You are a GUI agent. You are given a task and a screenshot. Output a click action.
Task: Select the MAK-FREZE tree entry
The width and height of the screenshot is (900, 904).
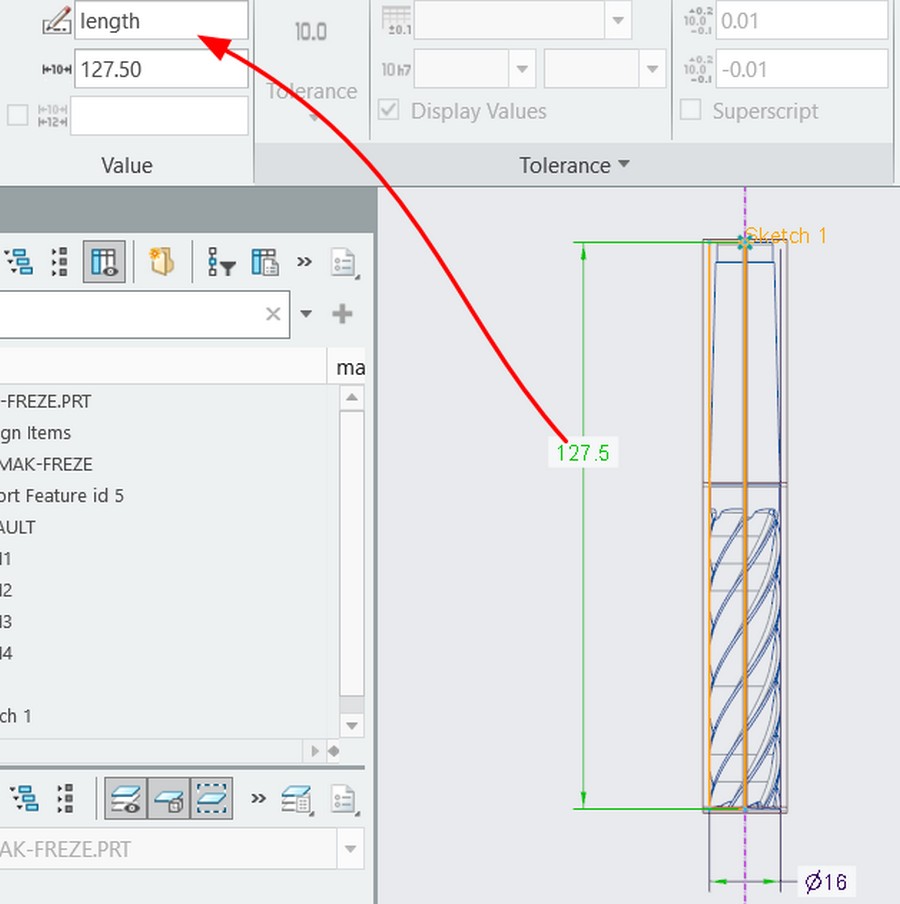[x=46, y=465]
